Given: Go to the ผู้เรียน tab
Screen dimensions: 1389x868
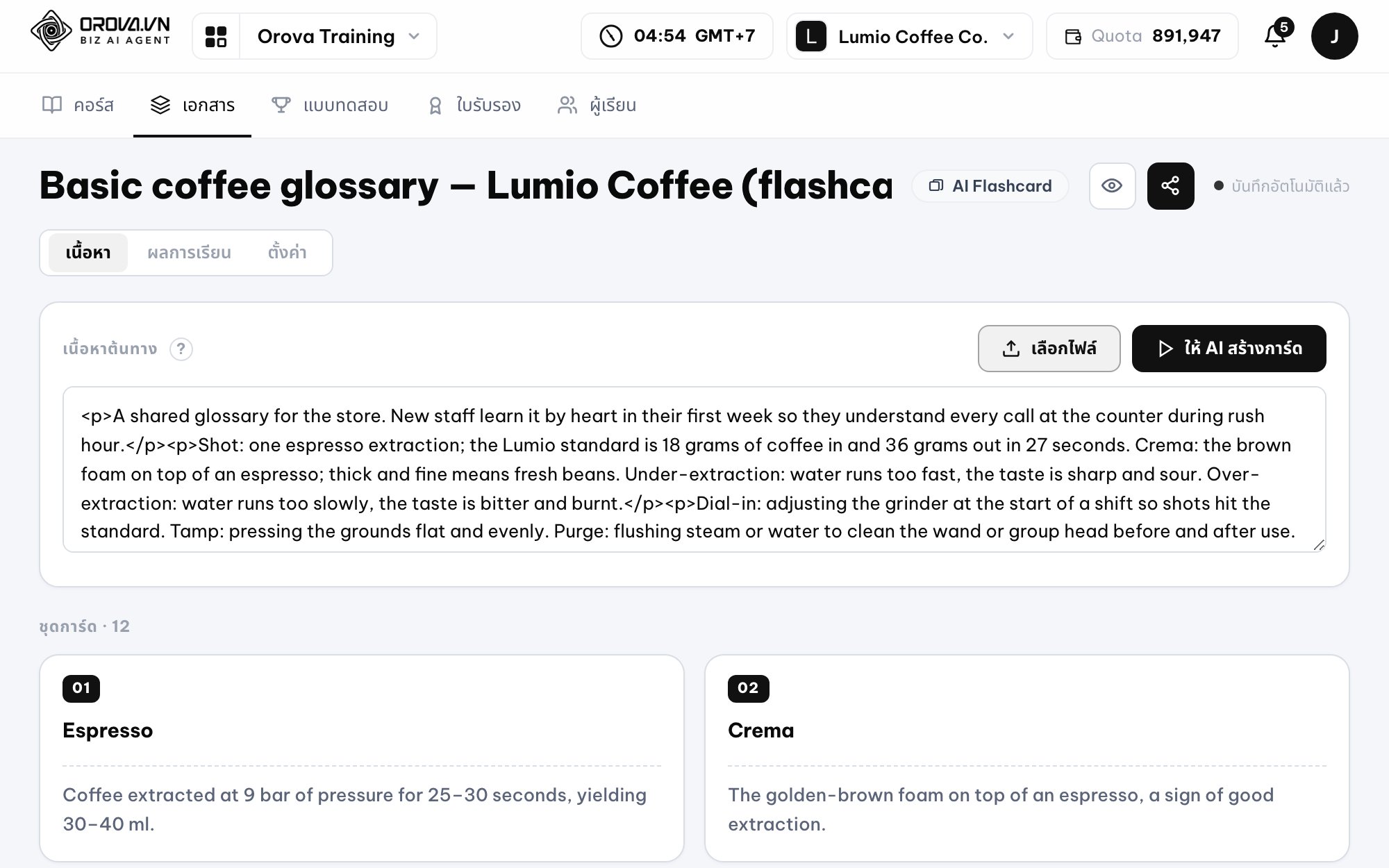Looking at the screenshot, I should [x=597, y=106].
